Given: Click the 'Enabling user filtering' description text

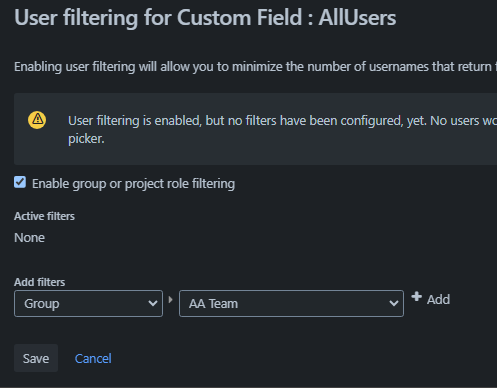Looking at the screenshot, I should (x=255, y=67).
